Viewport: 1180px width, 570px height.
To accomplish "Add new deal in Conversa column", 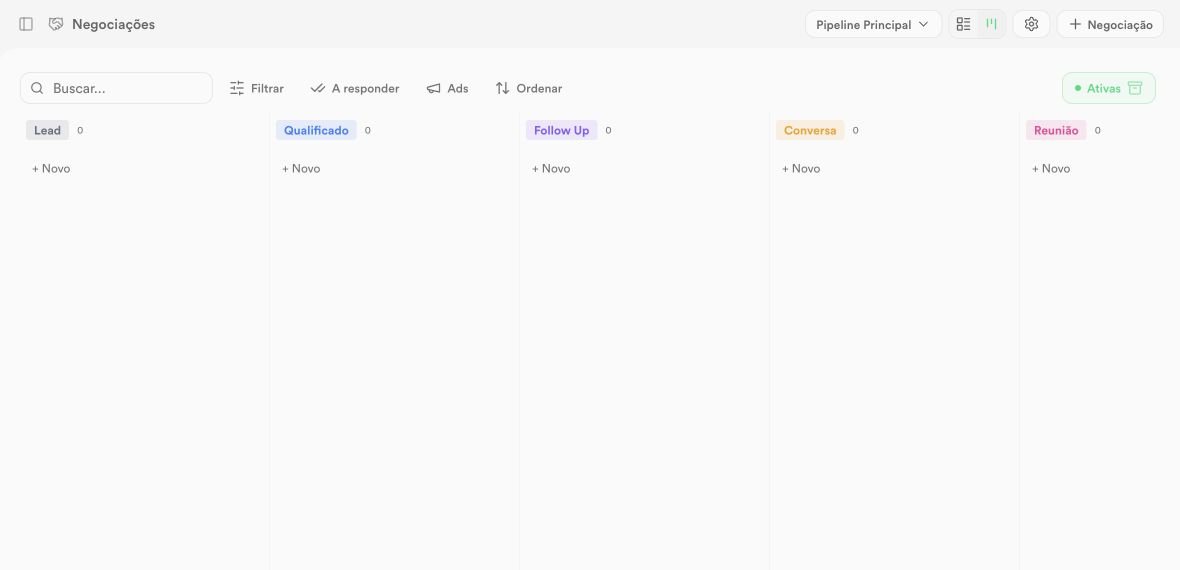I will point(801,169).
